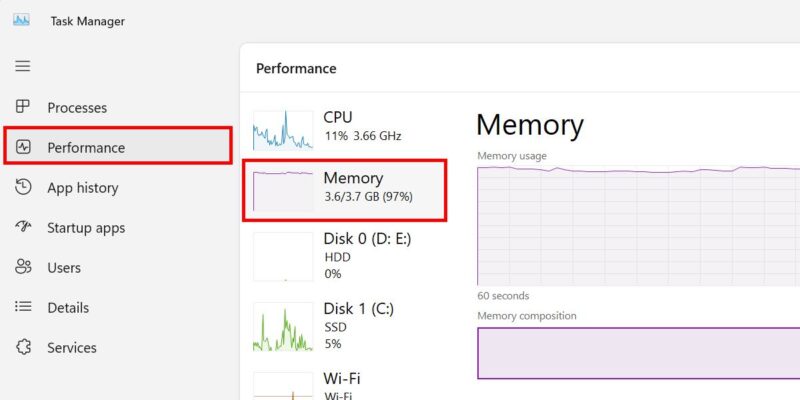The image size is (800, 400).
Task: Select Disk 0 (D: E:) HDD entry
Action: (344, 256)
